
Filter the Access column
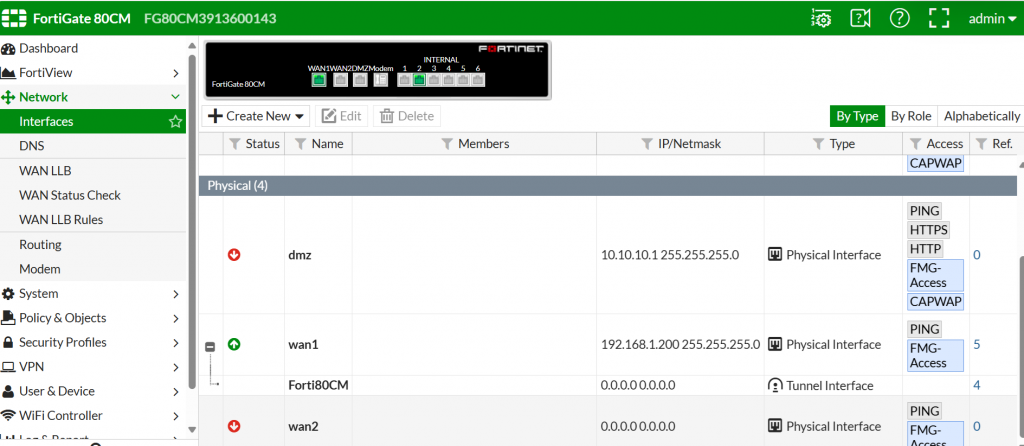(914, 144)
